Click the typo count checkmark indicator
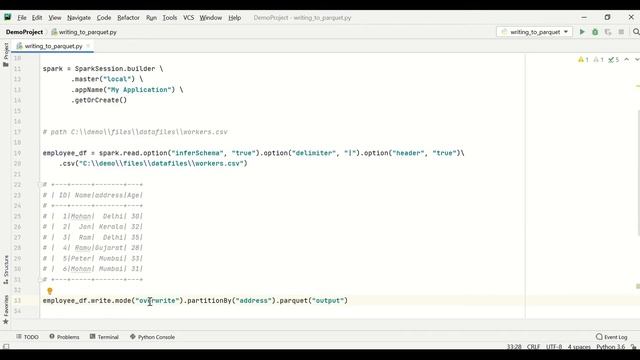This screenshot has width=640, height=360. [x=613, y=60]
